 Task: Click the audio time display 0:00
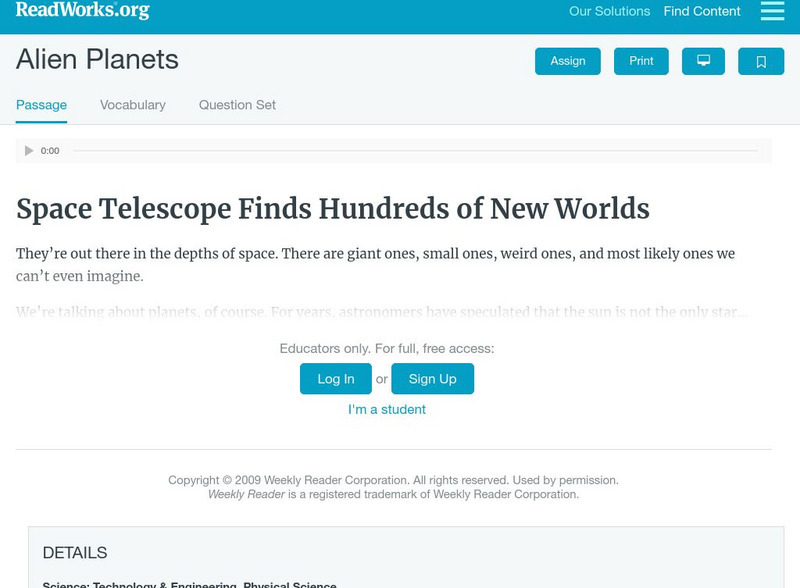pos(50,151)
